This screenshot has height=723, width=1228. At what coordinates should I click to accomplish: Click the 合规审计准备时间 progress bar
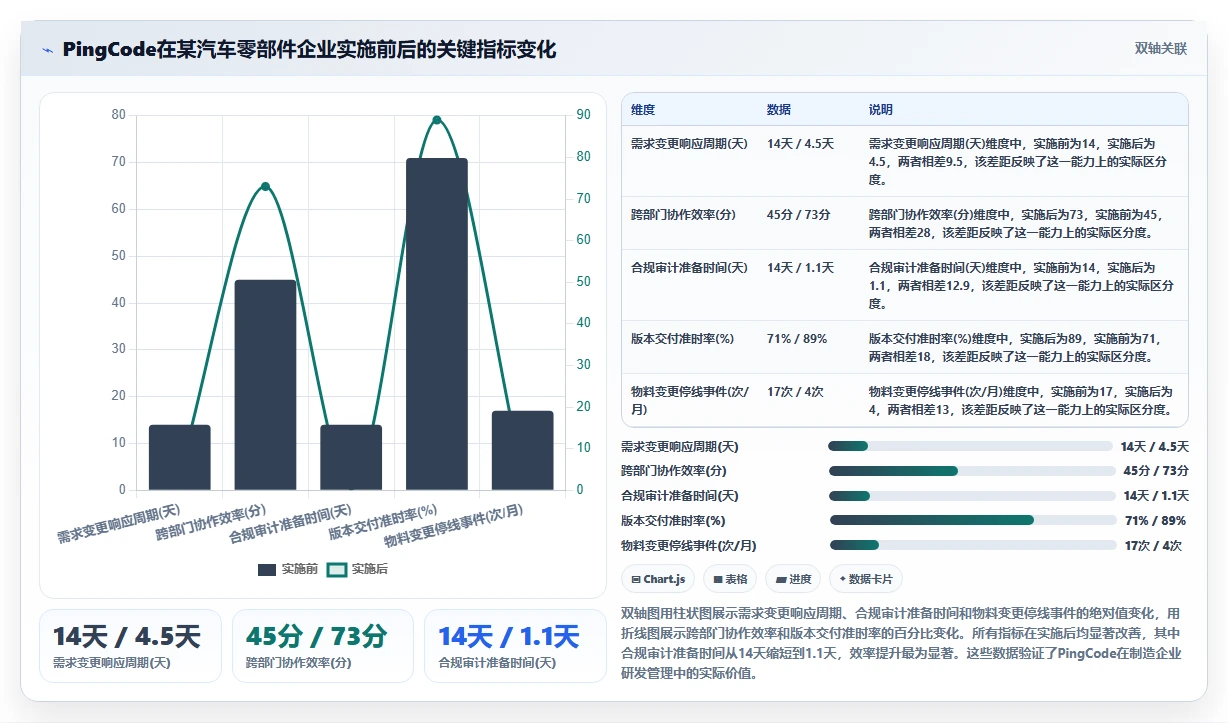tap(972, 496)
